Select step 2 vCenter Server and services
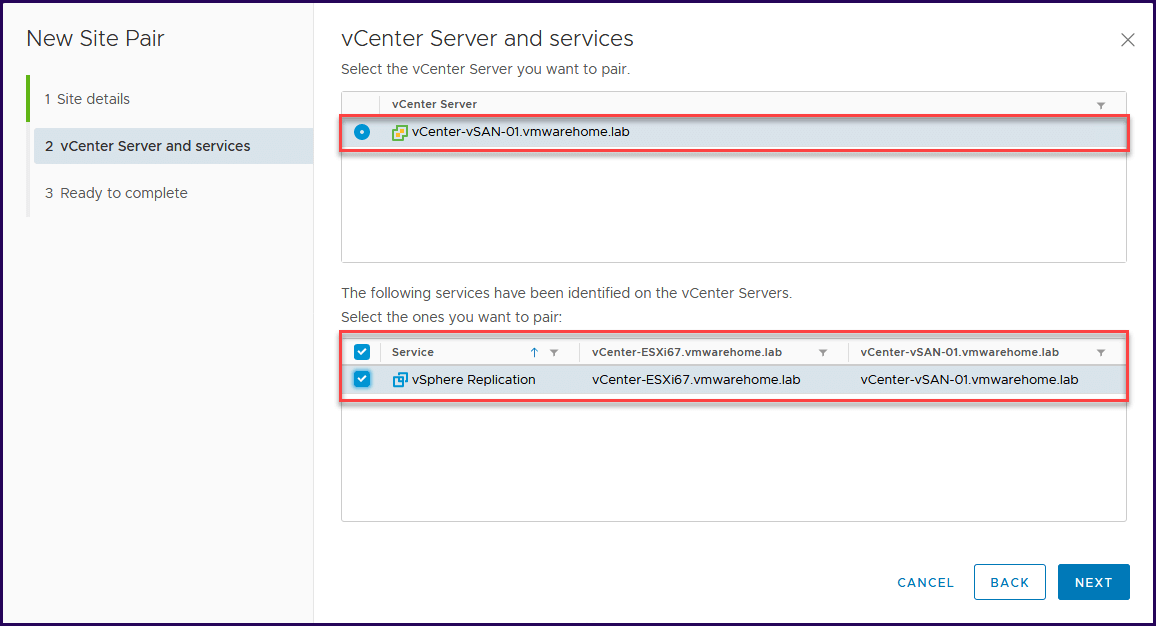1156x626 pixels. pos(173,146)
